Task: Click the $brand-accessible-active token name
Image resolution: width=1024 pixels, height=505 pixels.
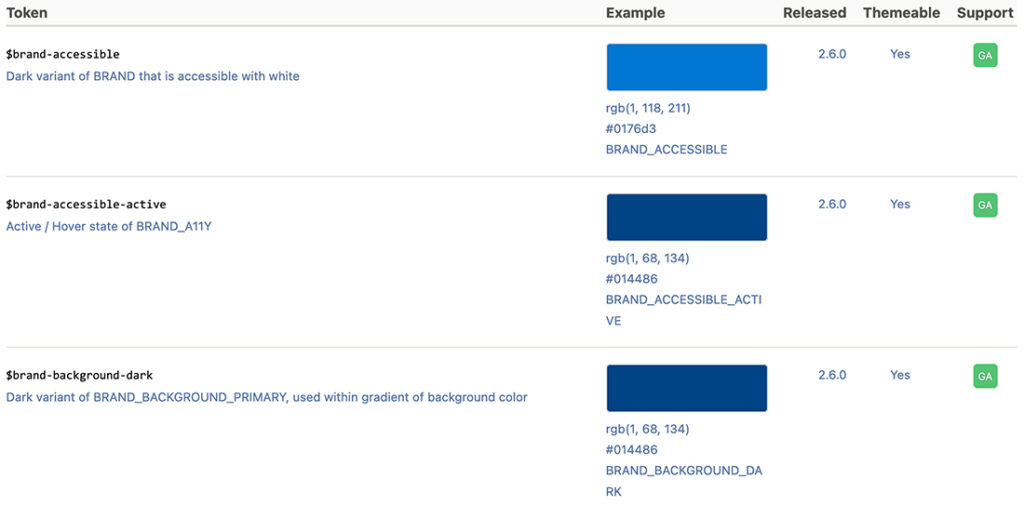Action: point(86,204)
